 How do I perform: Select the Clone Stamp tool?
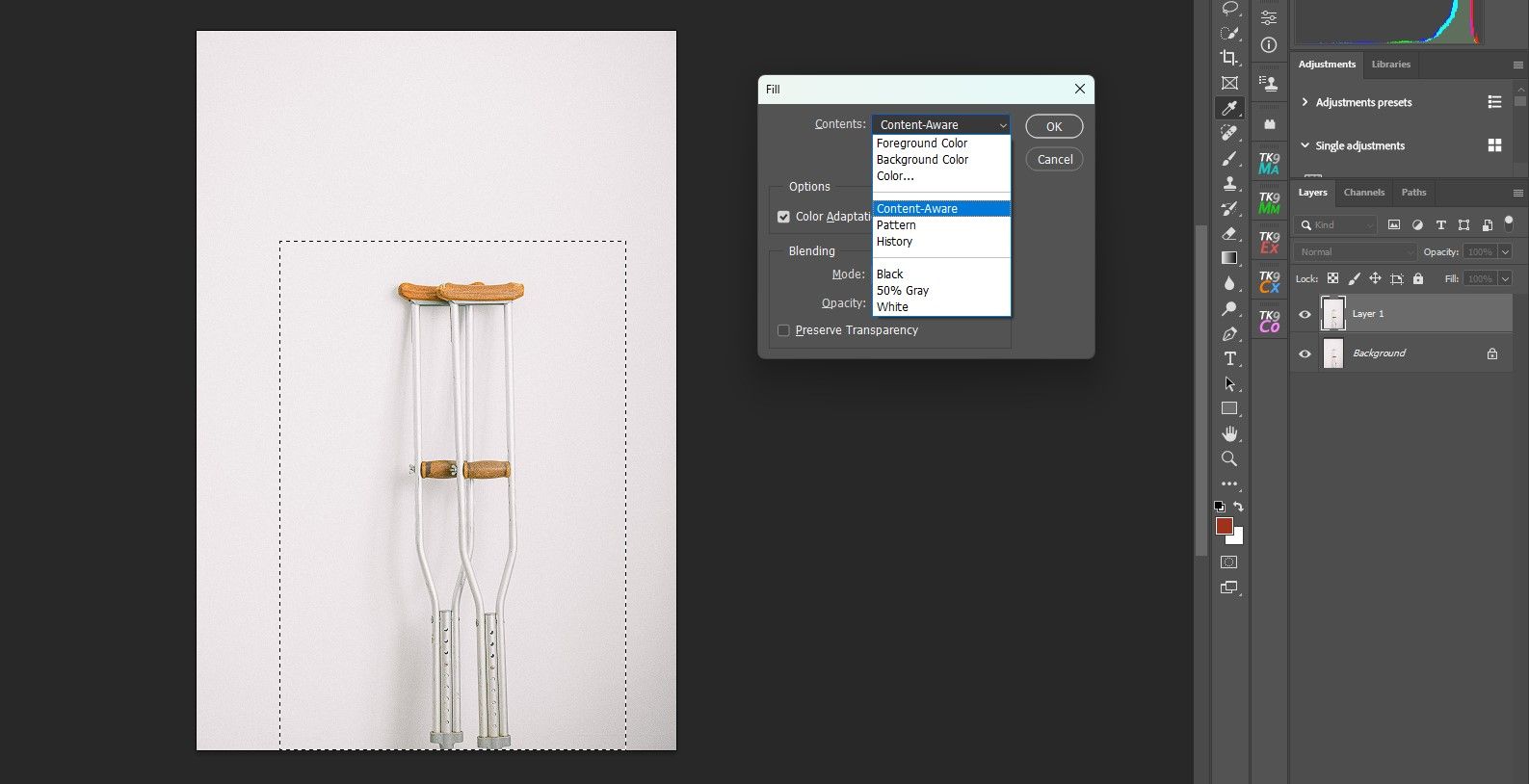pyautogui.click(x=1229, y=183)
